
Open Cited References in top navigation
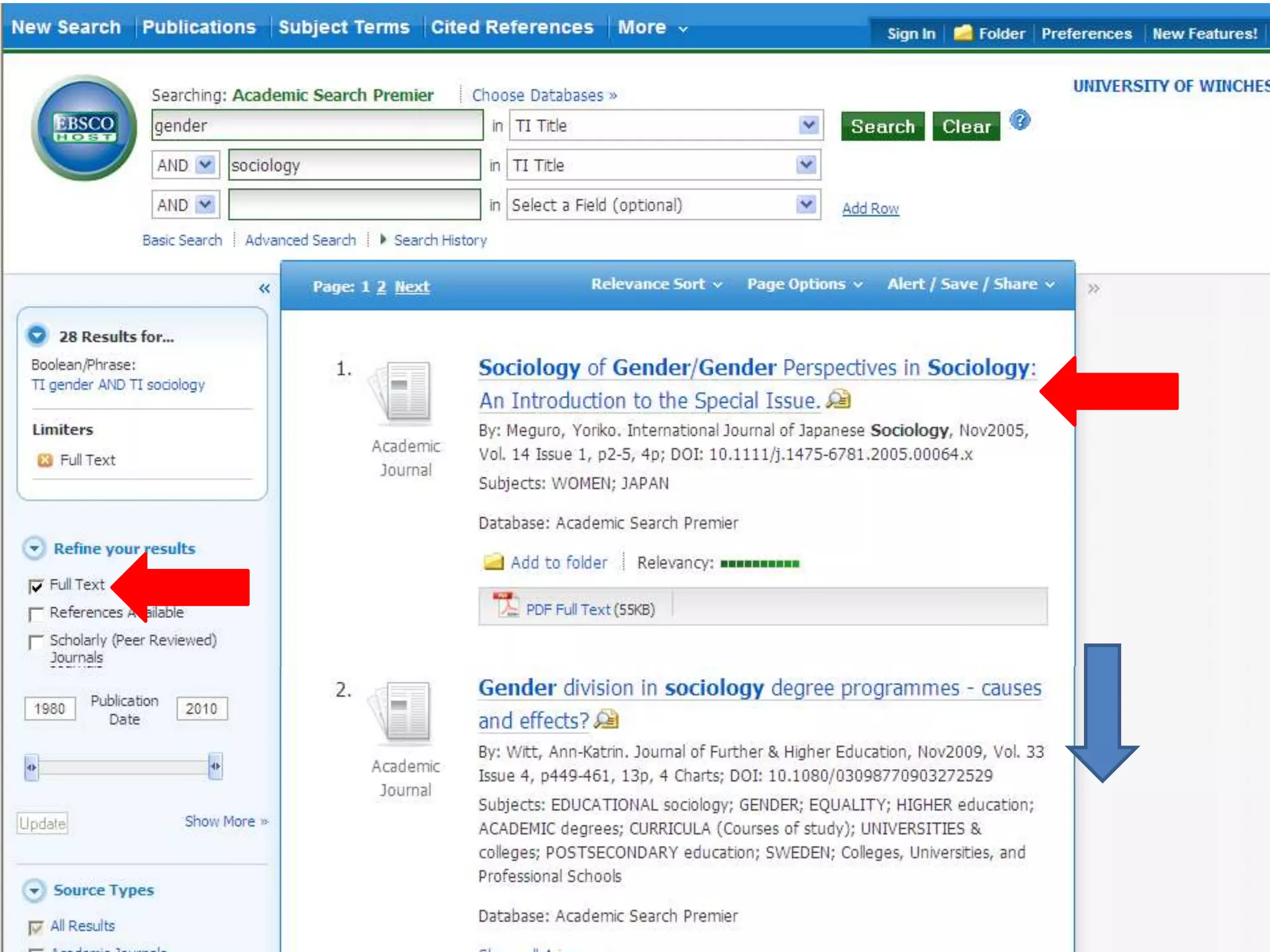click(x=512, y=27)
